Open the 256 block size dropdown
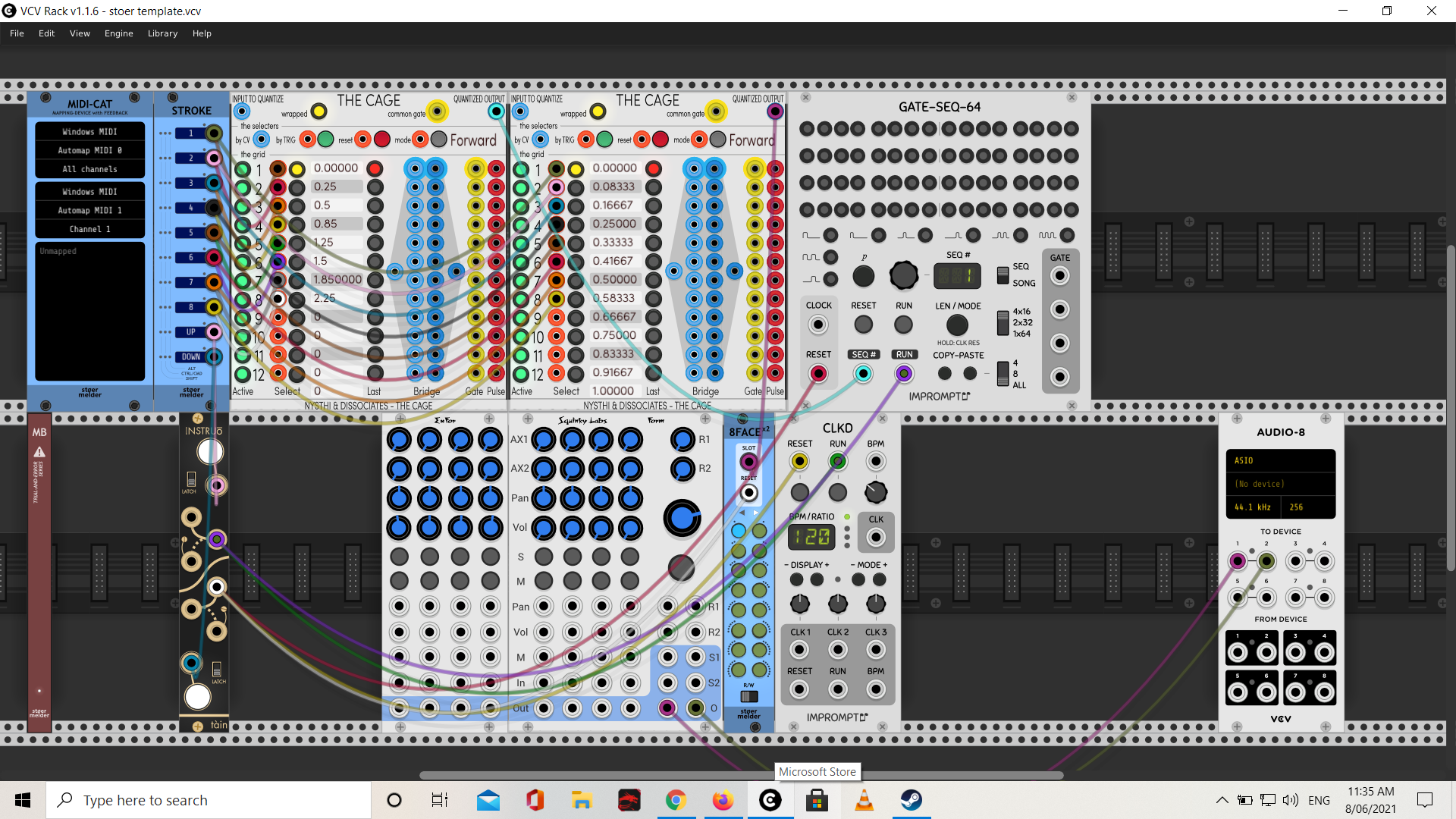 [1308, 507]
